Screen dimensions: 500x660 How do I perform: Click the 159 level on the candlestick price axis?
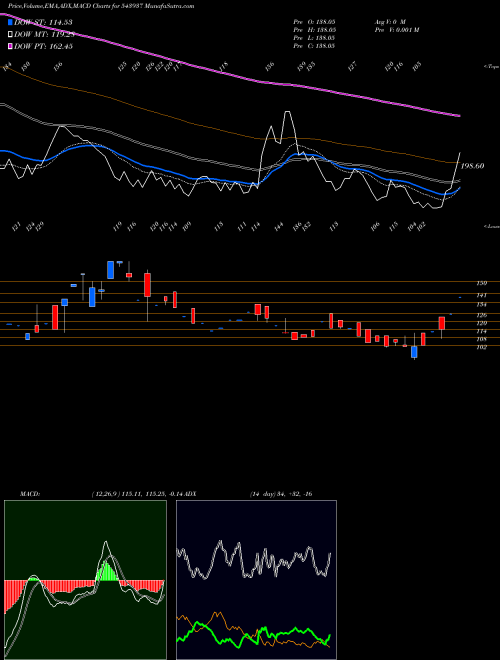(481, 283)
